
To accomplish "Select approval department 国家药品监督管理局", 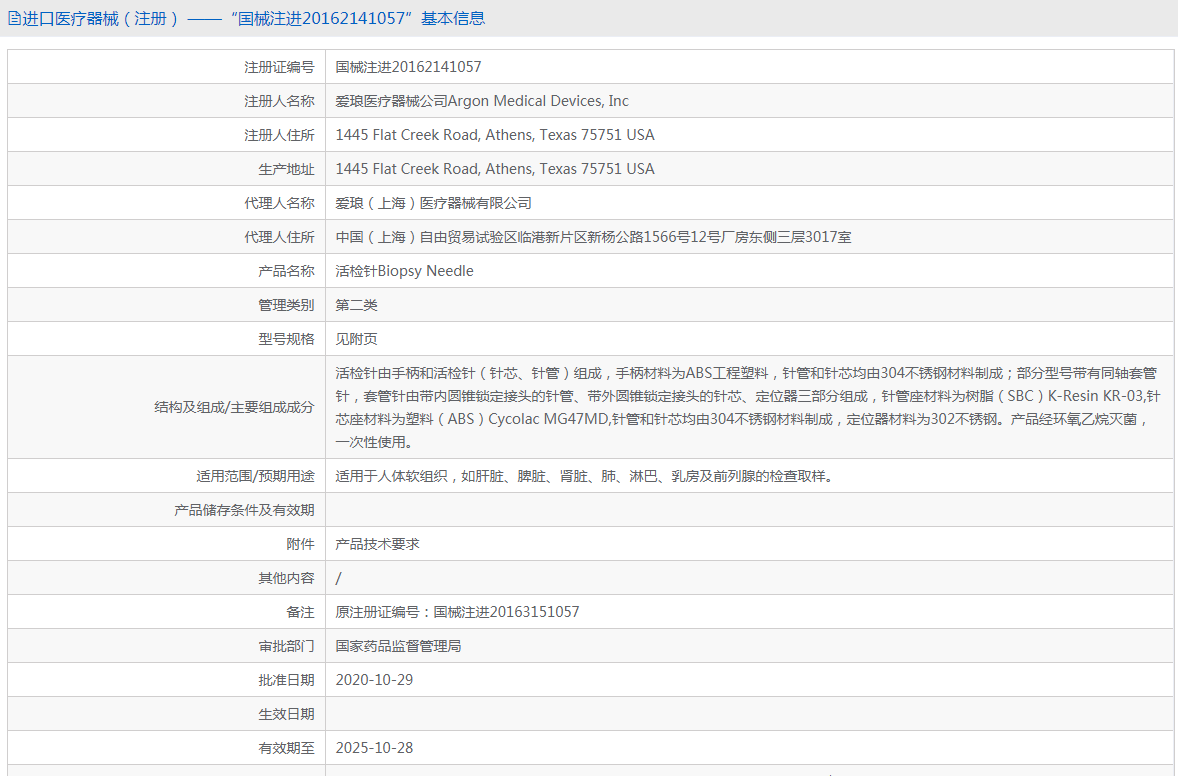I will tap(398, 646).
